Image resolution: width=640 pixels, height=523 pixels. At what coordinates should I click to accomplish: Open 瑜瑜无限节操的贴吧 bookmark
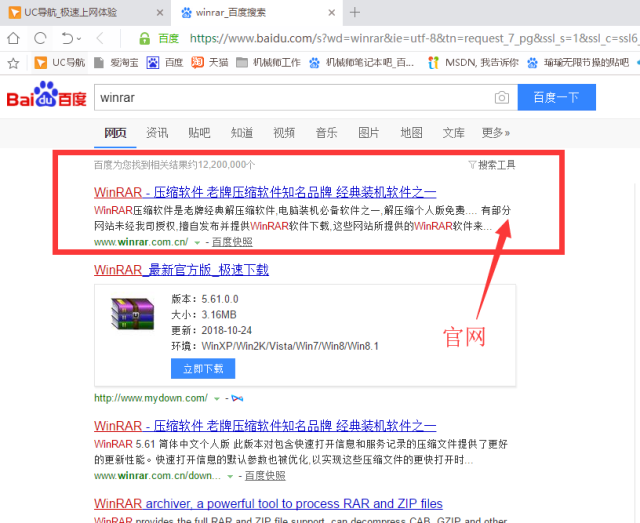coord(578,62)
